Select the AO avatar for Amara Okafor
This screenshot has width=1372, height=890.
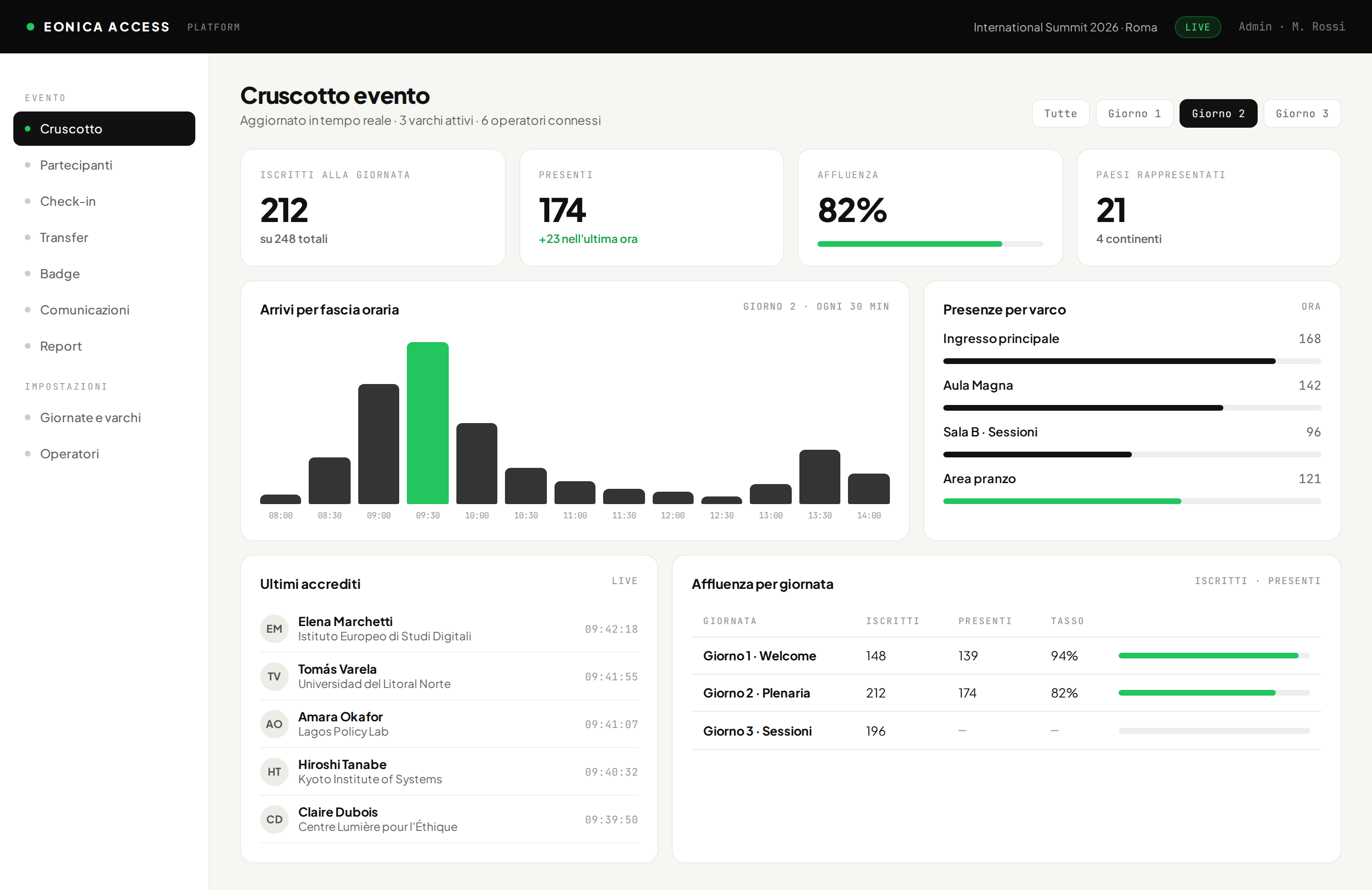pyautogui.click(x=274, y=724)
